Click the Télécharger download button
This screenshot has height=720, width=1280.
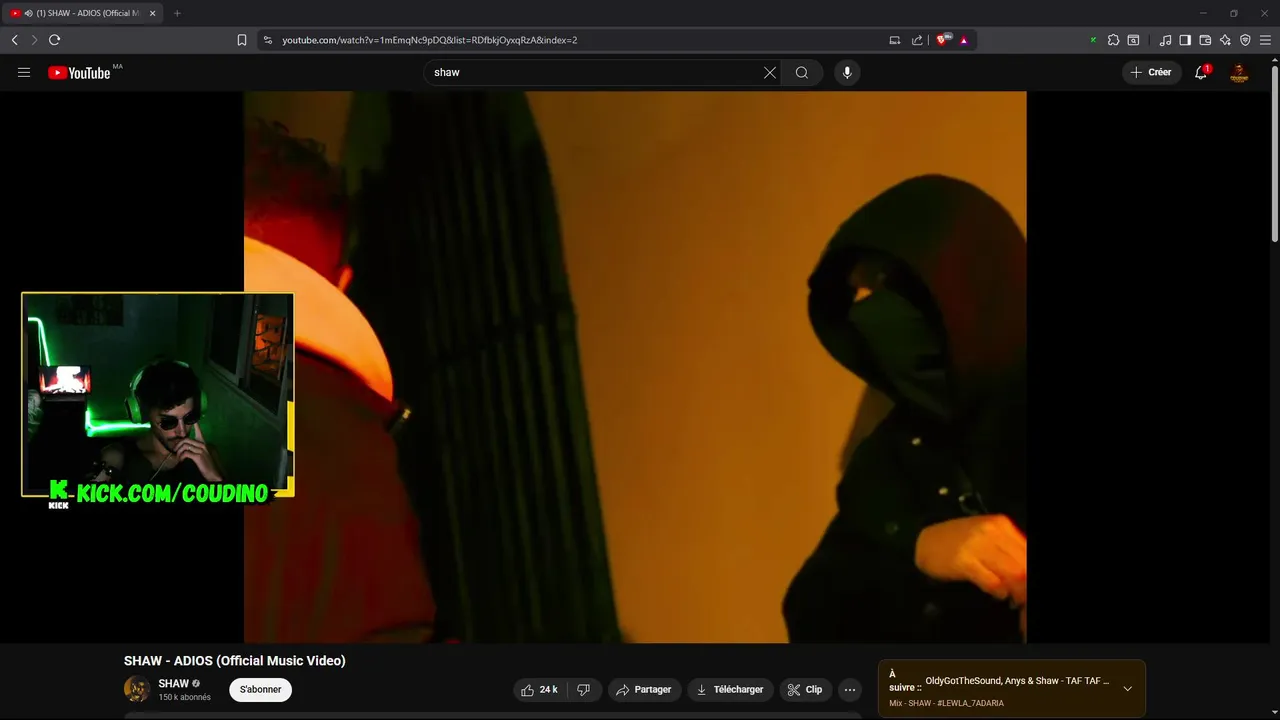pos(730,689)
